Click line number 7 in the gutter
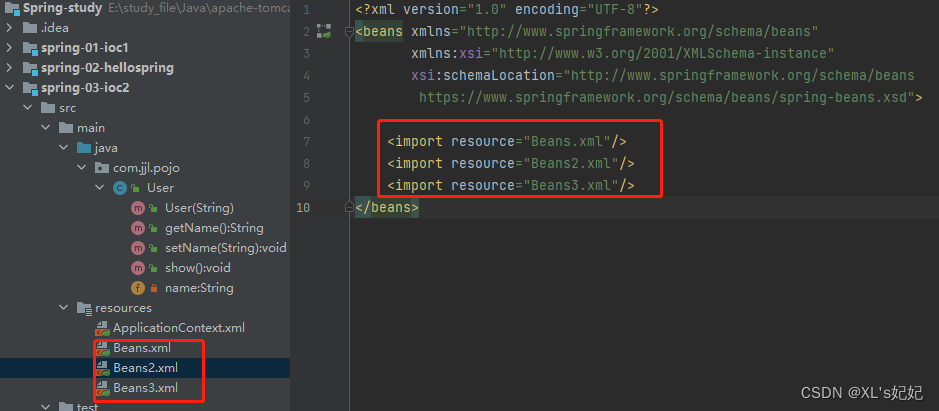The image size is (939, 411). (x=307, y=141)
